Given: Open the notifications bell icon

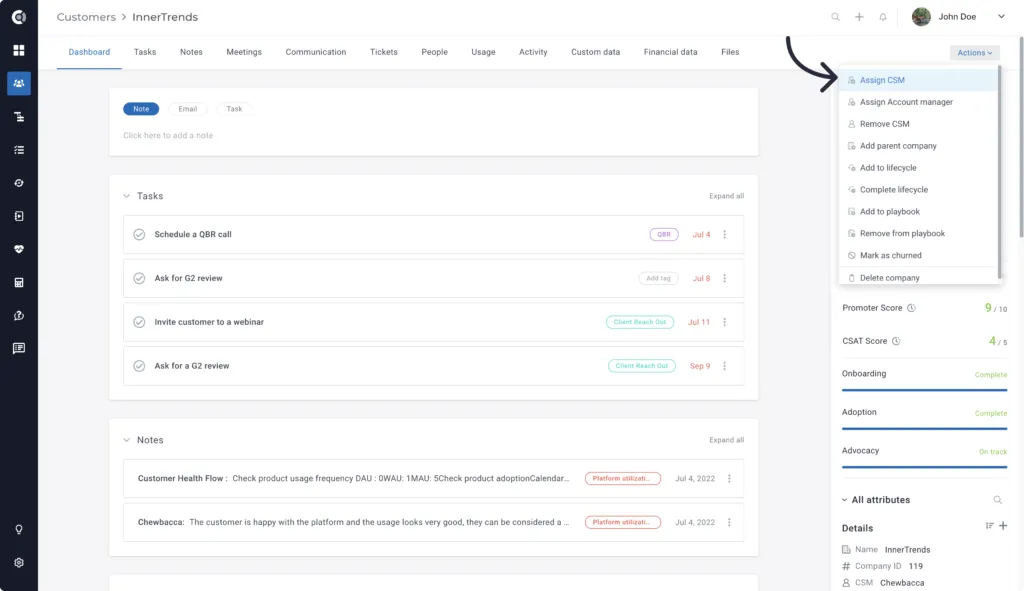Looking at the screenshot, I should [x=883, y=17].
